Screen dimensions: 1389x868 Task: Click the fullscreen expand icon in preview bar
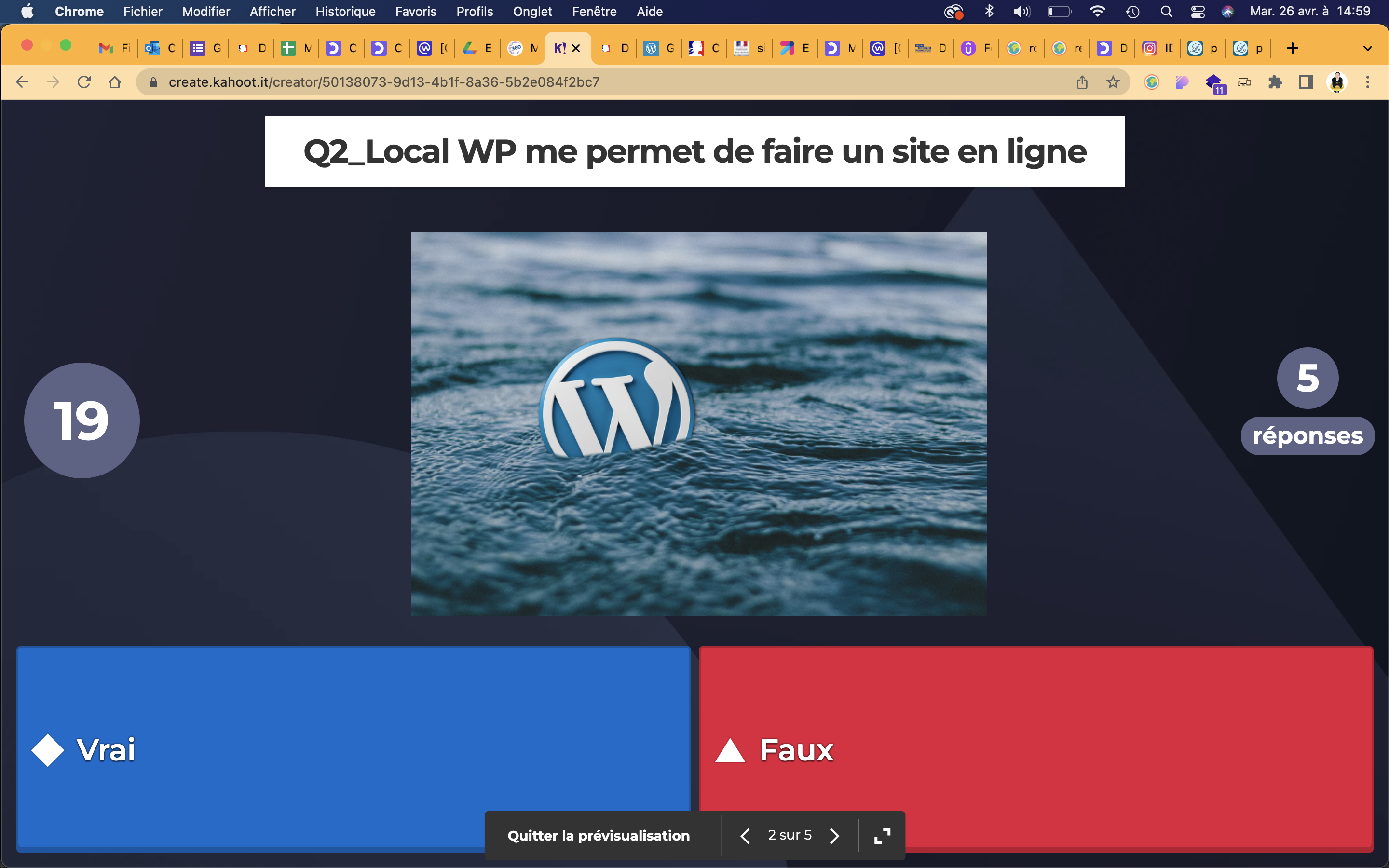click(x=882, y=836)
